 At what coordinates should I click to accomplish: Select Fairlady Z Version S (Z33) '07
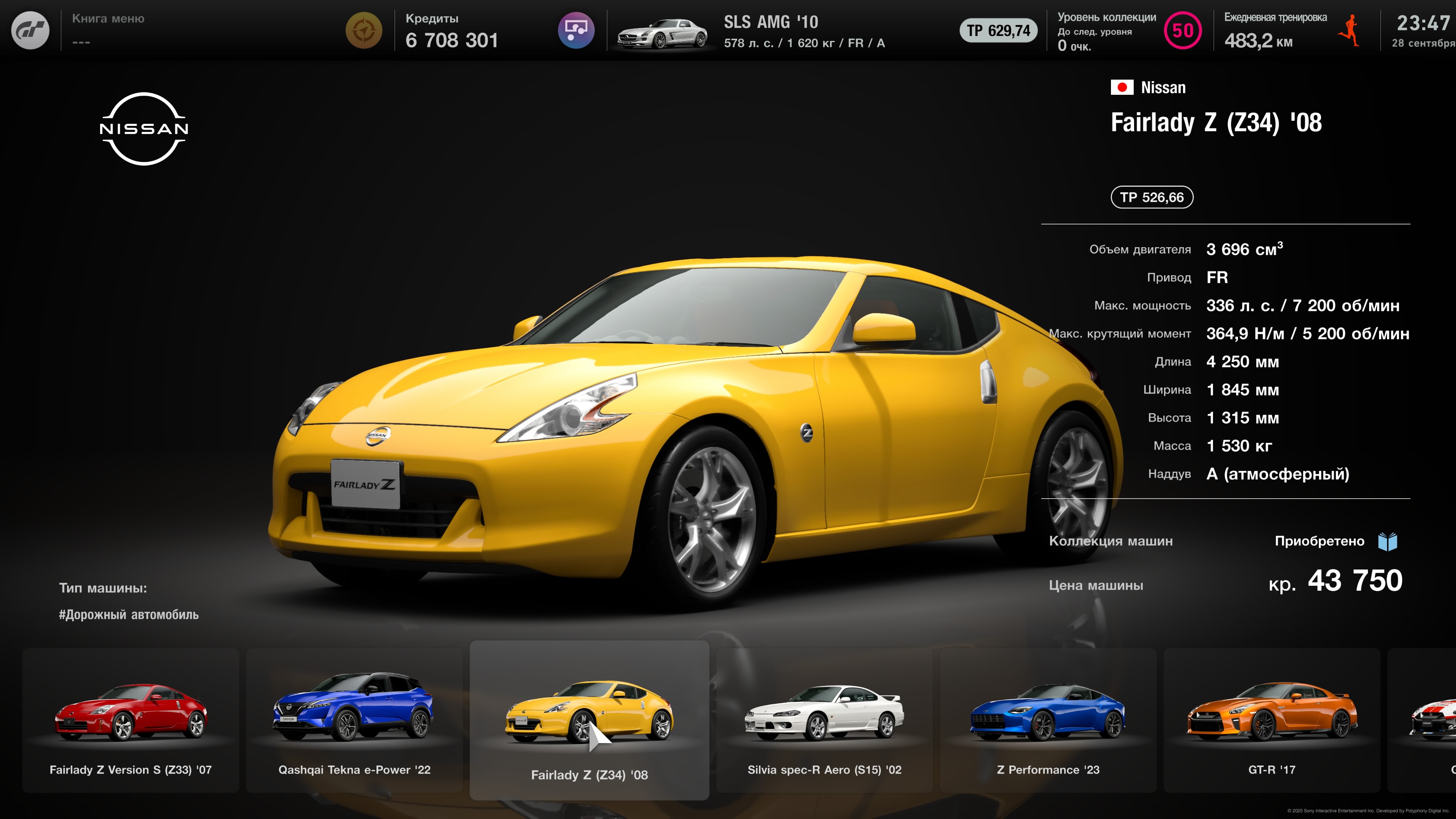click(x=130, y=721)
